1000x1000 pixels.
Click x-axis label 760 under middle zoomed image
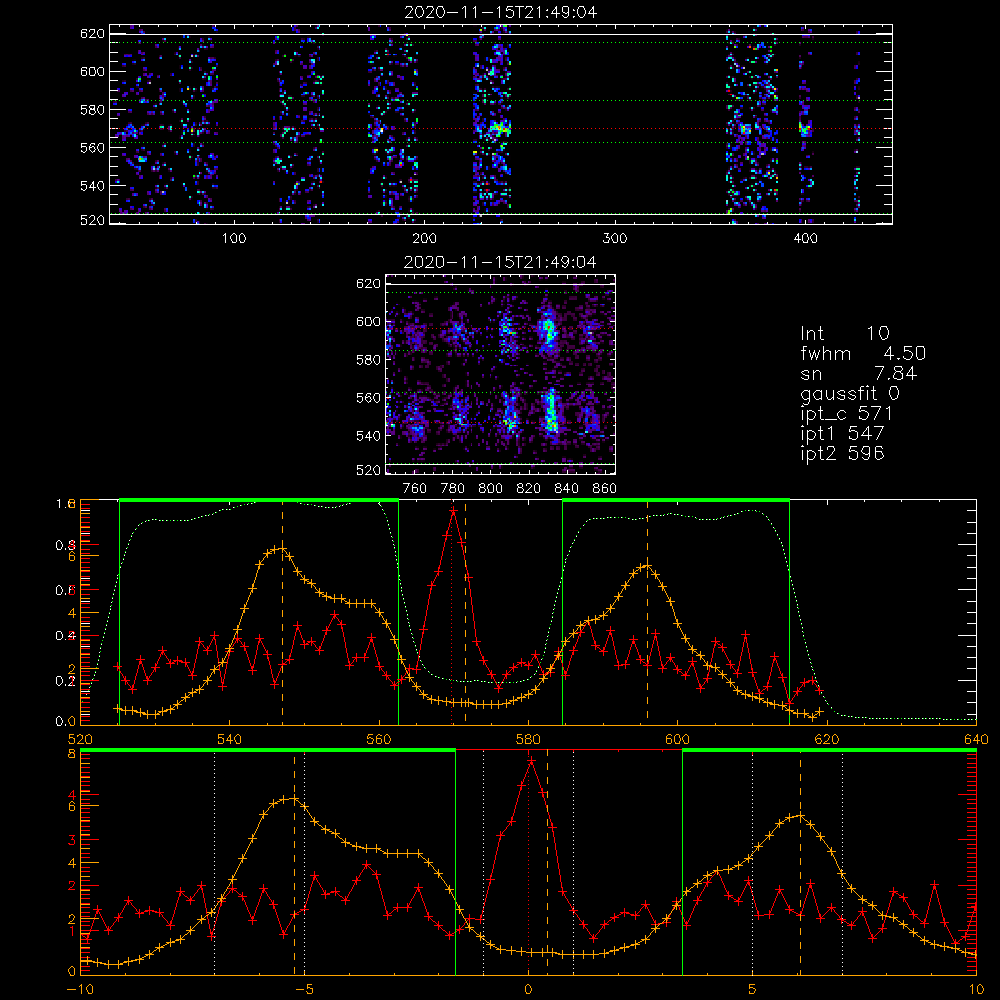[415, 489]
